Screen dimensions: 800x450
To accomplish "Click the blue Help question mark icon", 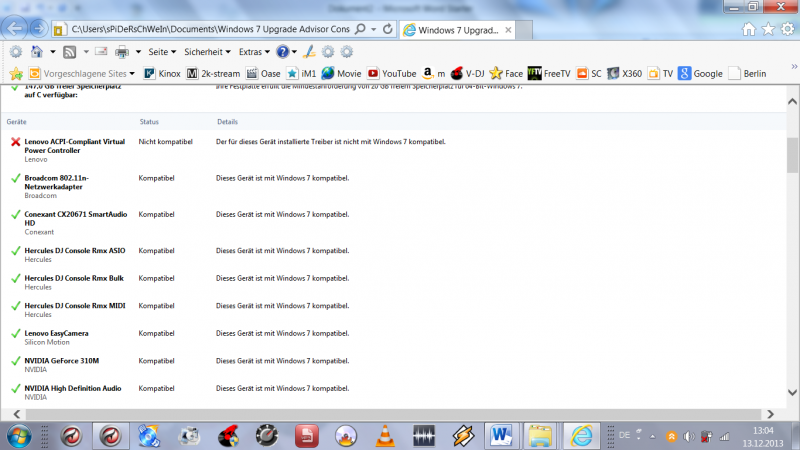I will (282, 52).
